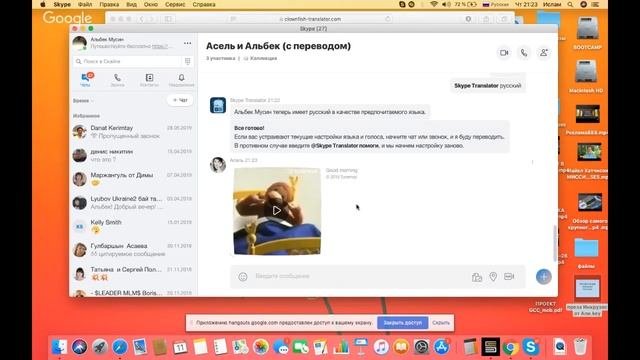Open the Skype icon in the dock
Image resolution: width=640 pixels, height=360 pixels.
pos(531,347)
